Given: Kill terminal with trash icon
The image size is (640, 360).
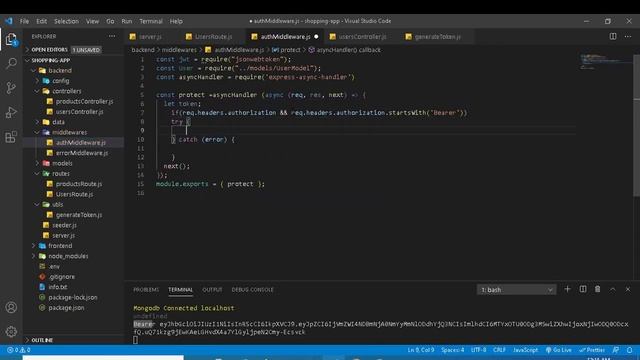Looking at the screenshot, I should [598, 289].
